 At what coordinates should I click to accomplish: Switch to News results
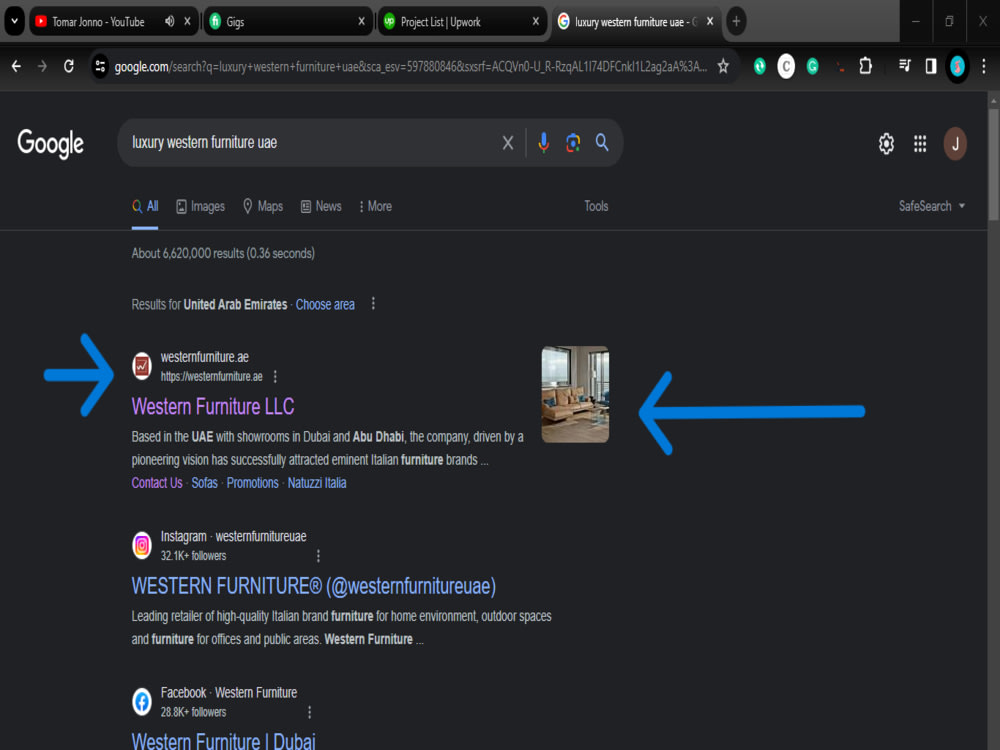click(x=321, y=207)
